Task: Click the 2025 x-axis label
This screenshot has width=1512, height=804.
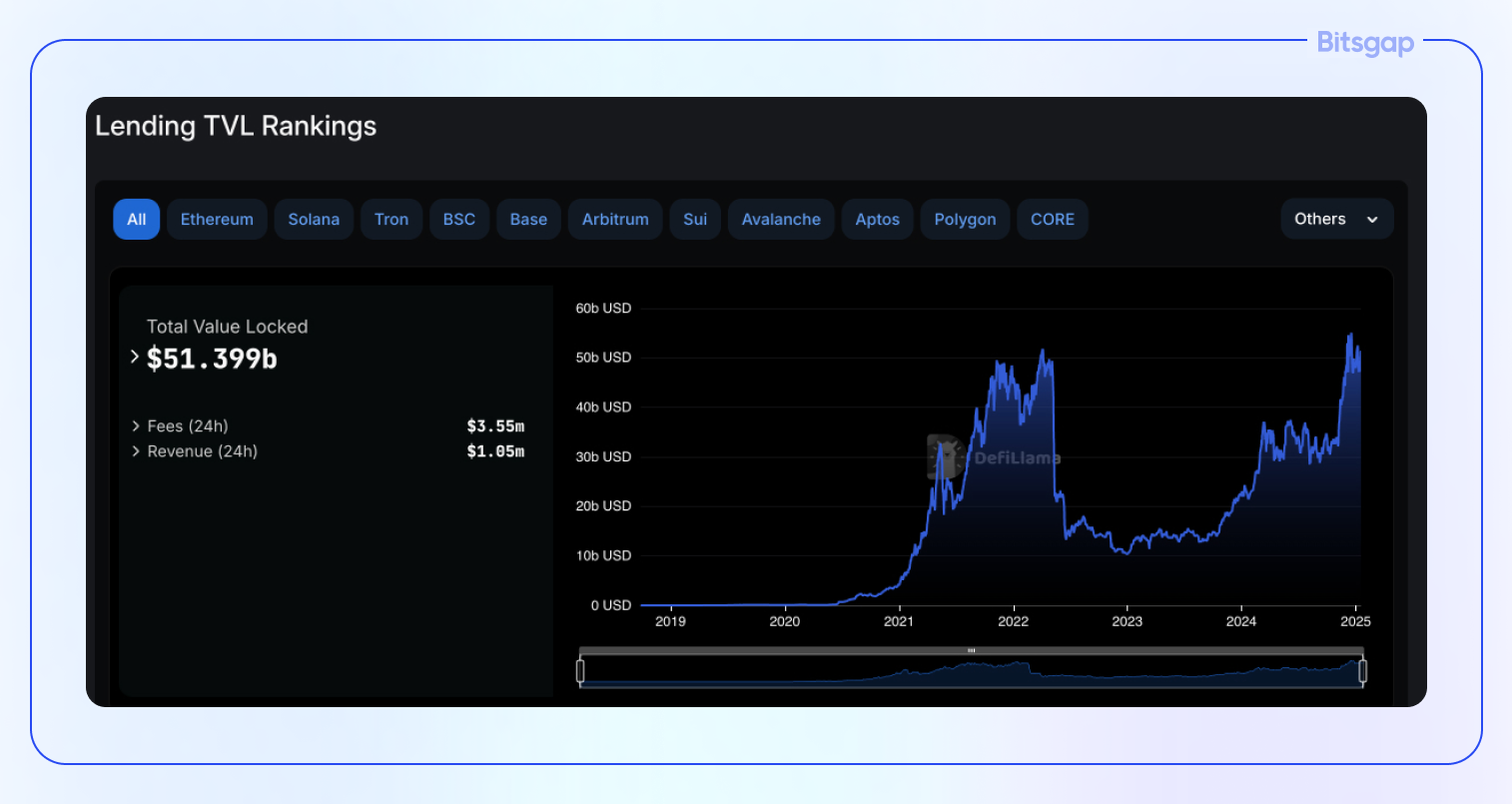Action: (x=1355, y=621)
